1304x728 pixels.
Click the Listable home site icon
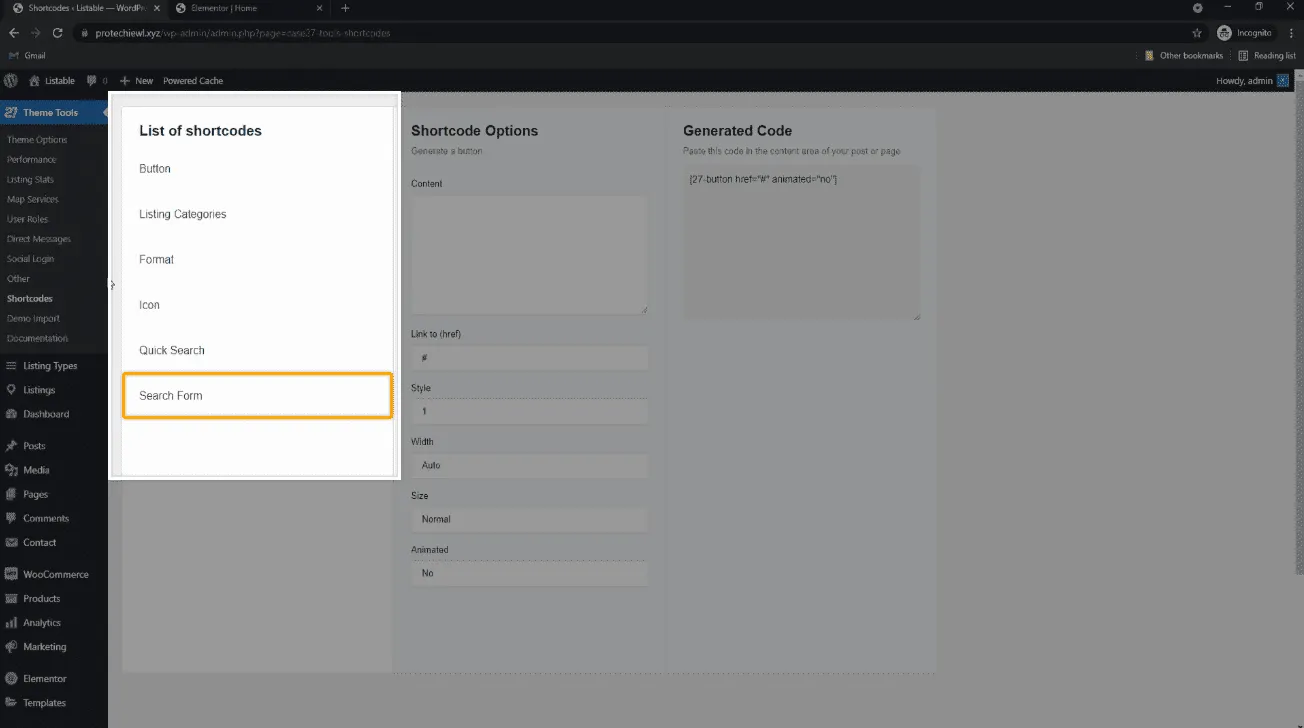(x=35, y=80)
